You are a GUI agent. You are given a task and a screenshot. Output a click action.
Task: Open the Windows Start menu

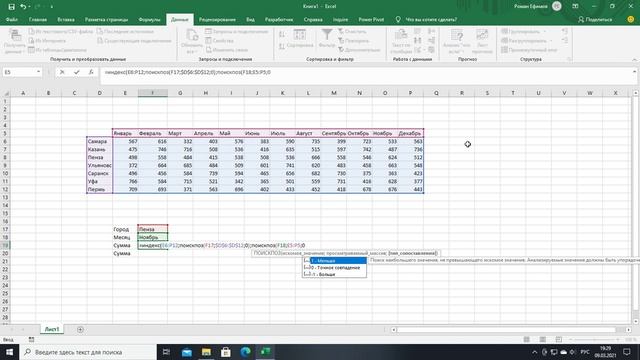9,352
